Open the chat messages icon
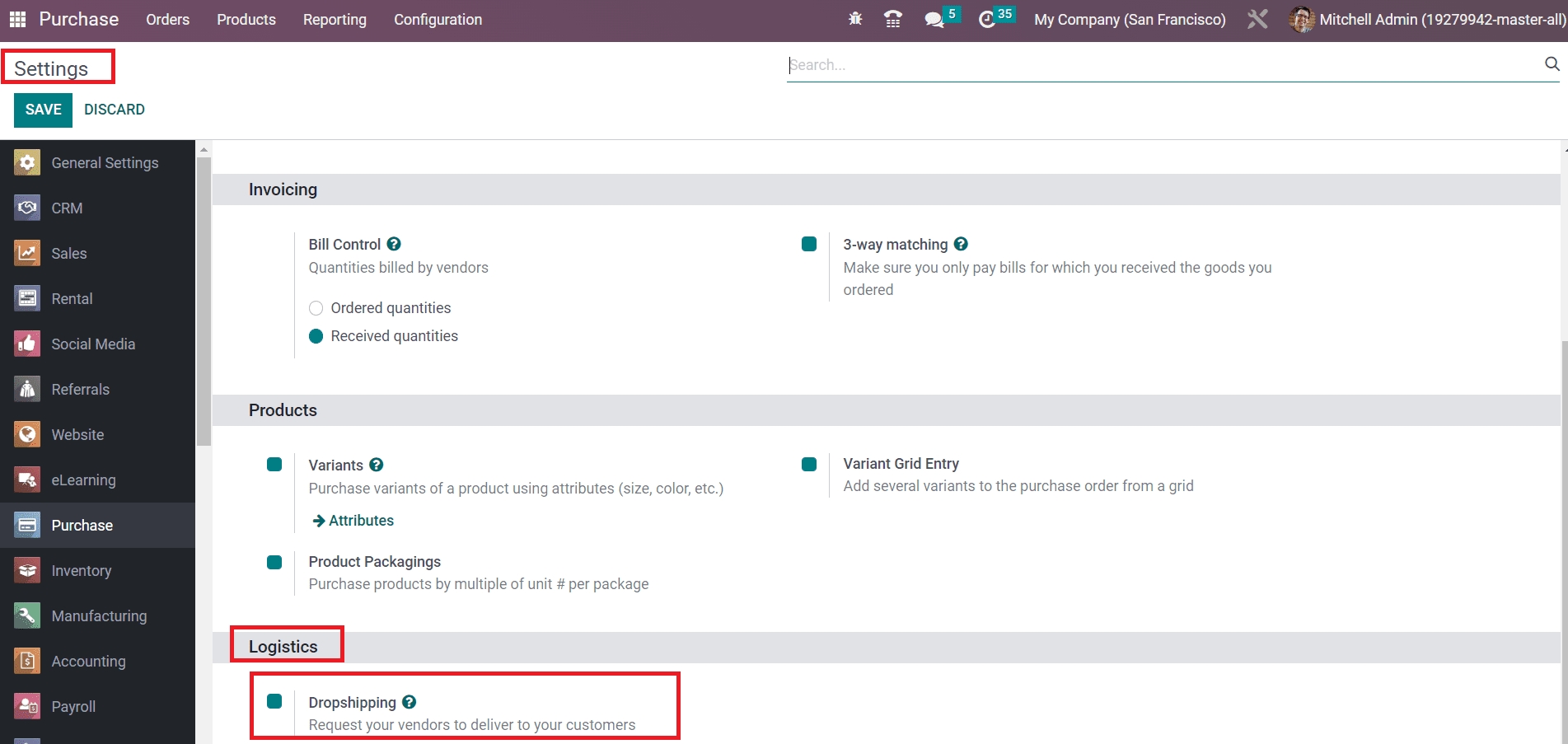Image resolution: width=1568 pixels, height=744 pixels. coord(934,19)
